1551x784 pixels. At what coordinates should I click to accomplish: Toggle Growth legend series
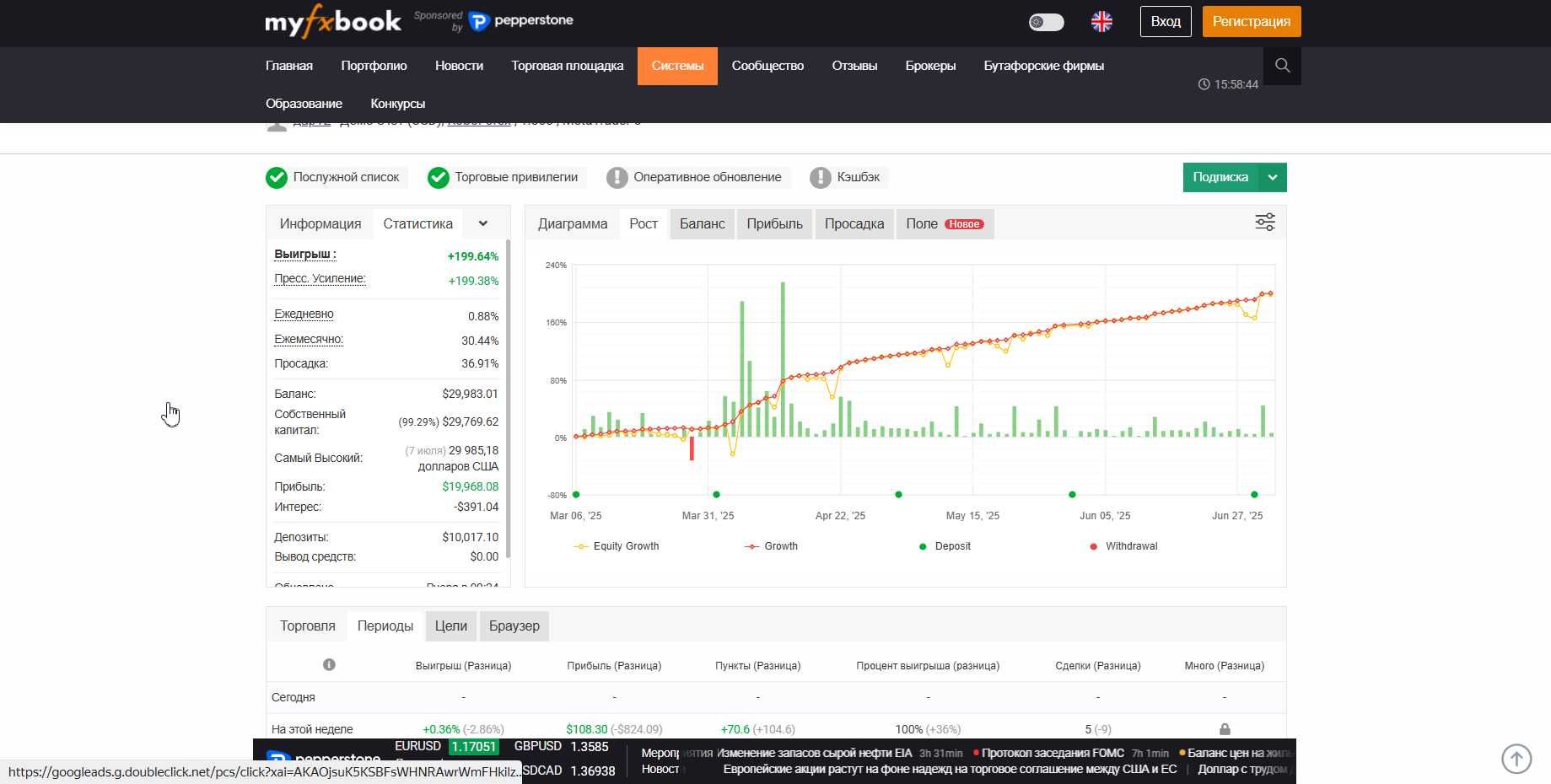[x=771, y=546]
